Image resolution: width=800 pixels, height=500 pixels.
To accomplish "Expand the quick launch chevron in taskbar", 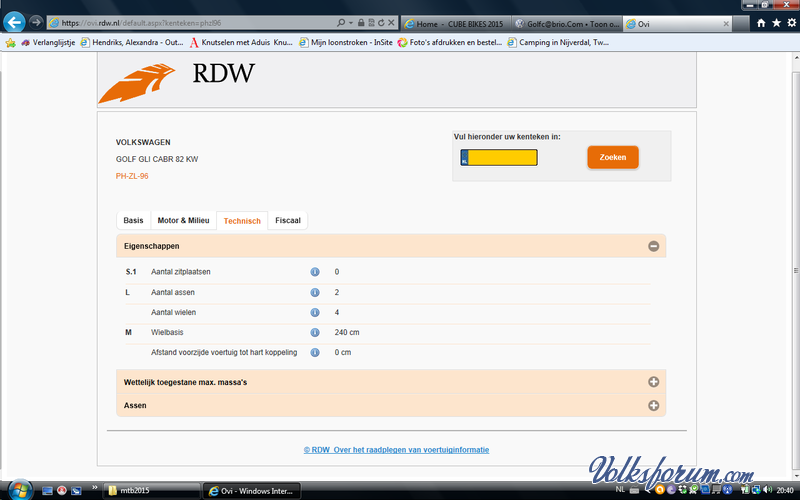I will point(94,488).
